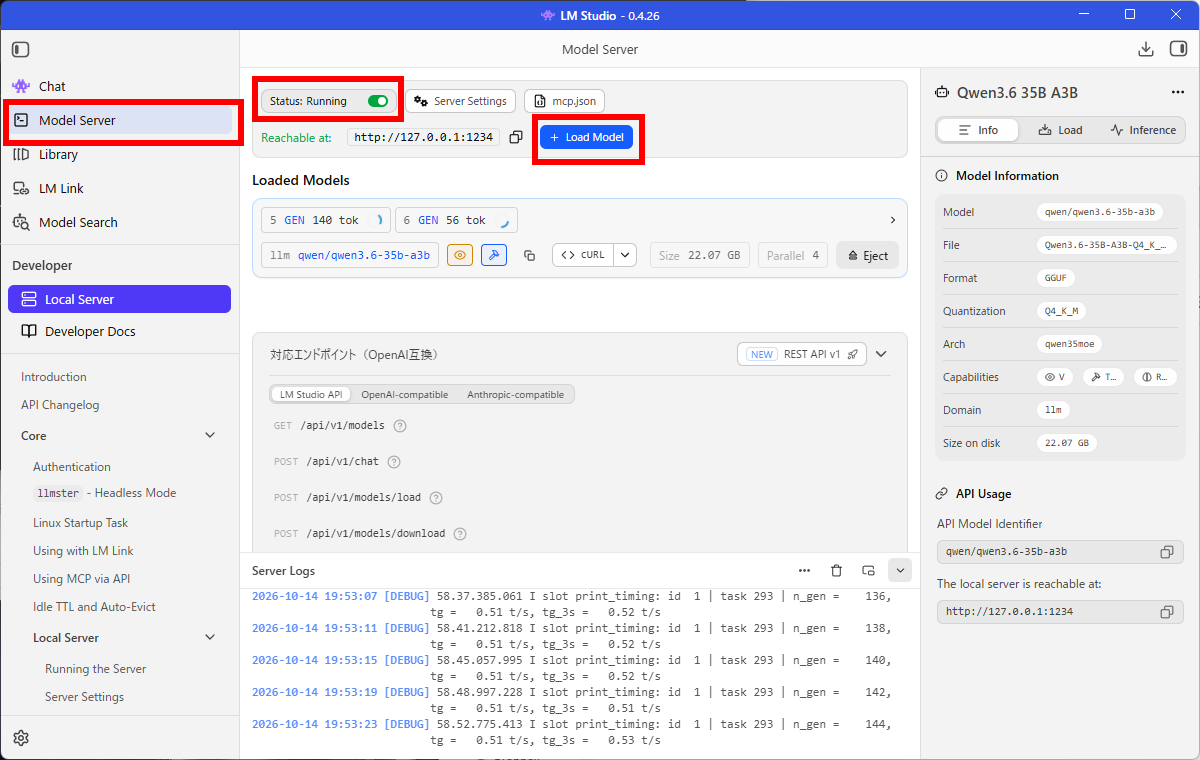Switch to the Inference tab
Viewport: 1200px width, 760px height.
[x=1143, y=130]
